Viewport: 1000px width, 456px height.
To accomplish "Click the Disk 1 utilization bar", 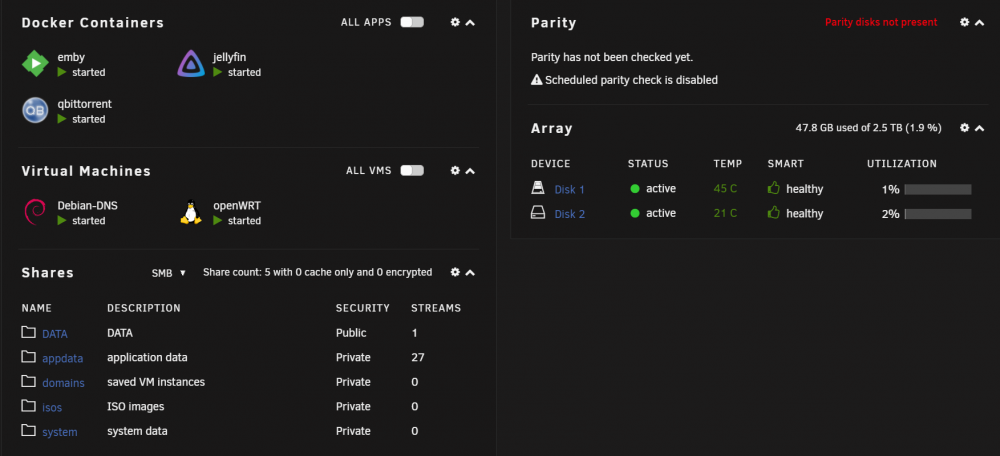I will pos(938,189).
